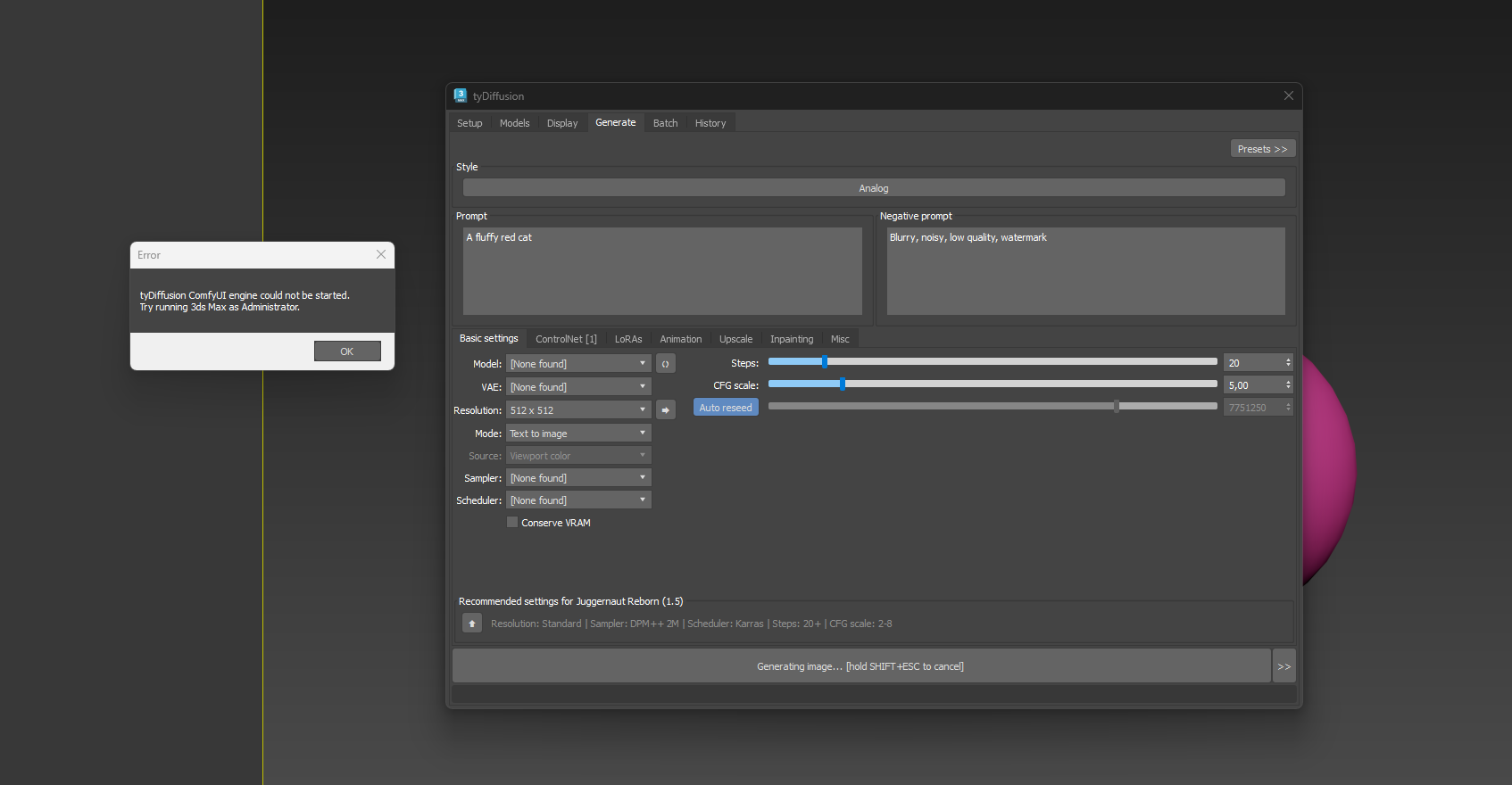Click the arrow icon beside Resolution dropdown
Viewport: 1512px width, 785px height.
point(665,410)
